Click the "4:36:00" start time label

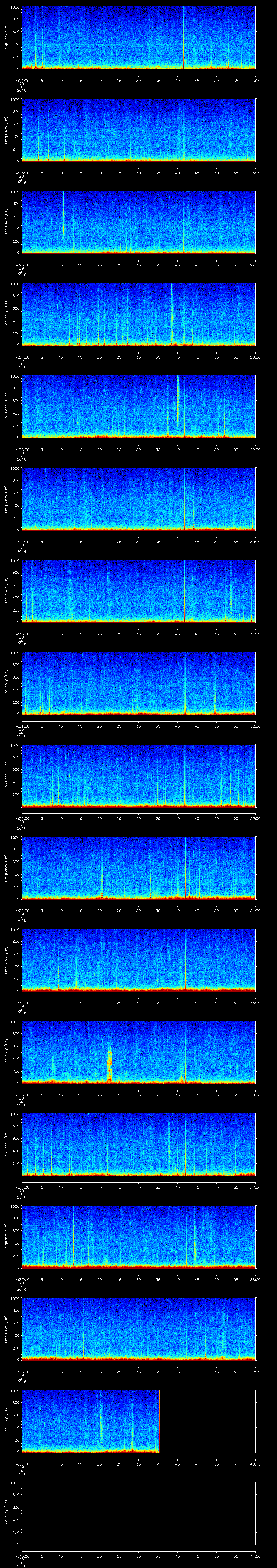22,1187
